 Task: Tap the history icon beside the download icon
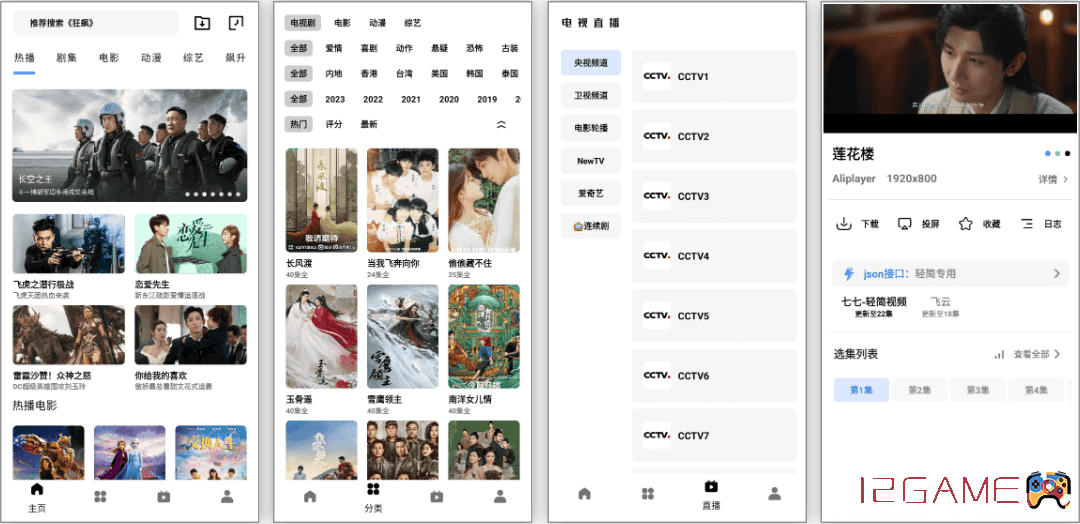(x=236, y=23)
